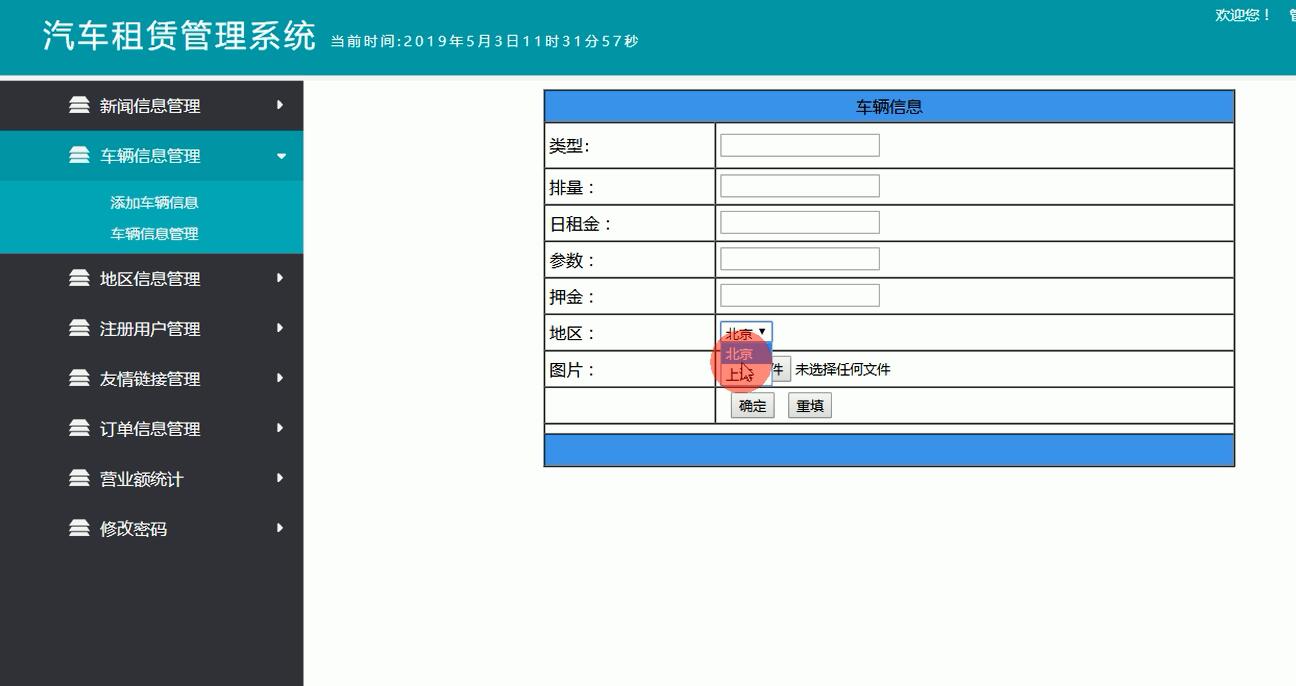Open the 新闻信息管理 menu

pyautogui.click(x=151, y=106)
